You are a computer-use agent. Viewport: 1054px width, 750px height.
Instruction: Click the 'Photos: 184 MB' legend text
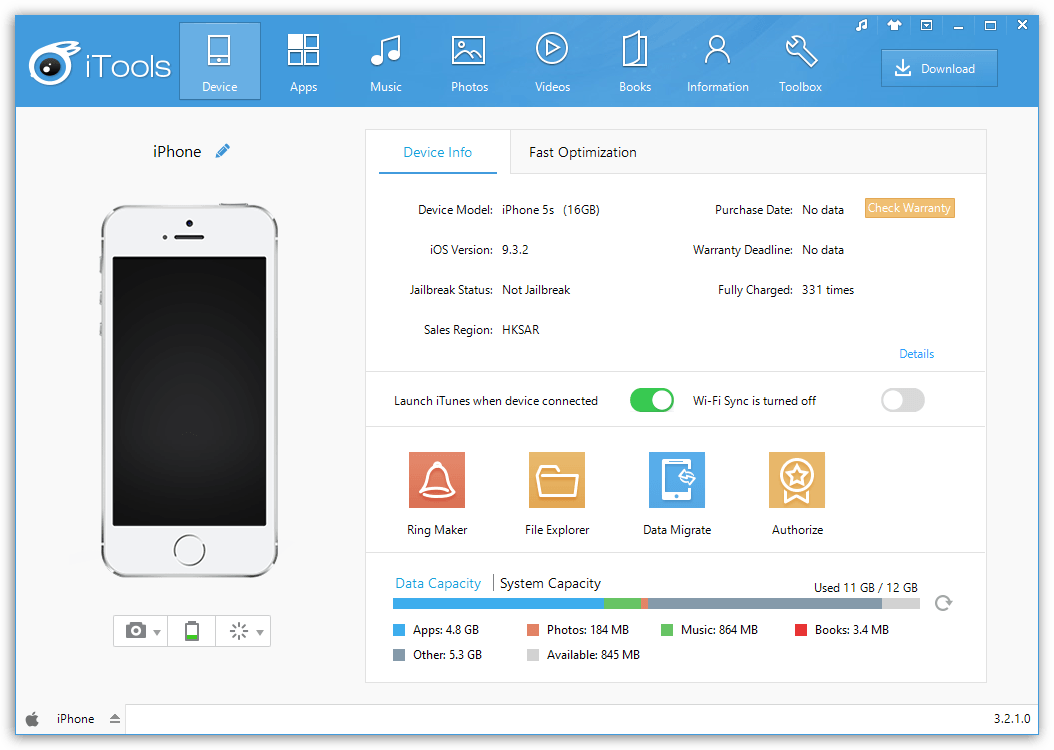[587, 630]
